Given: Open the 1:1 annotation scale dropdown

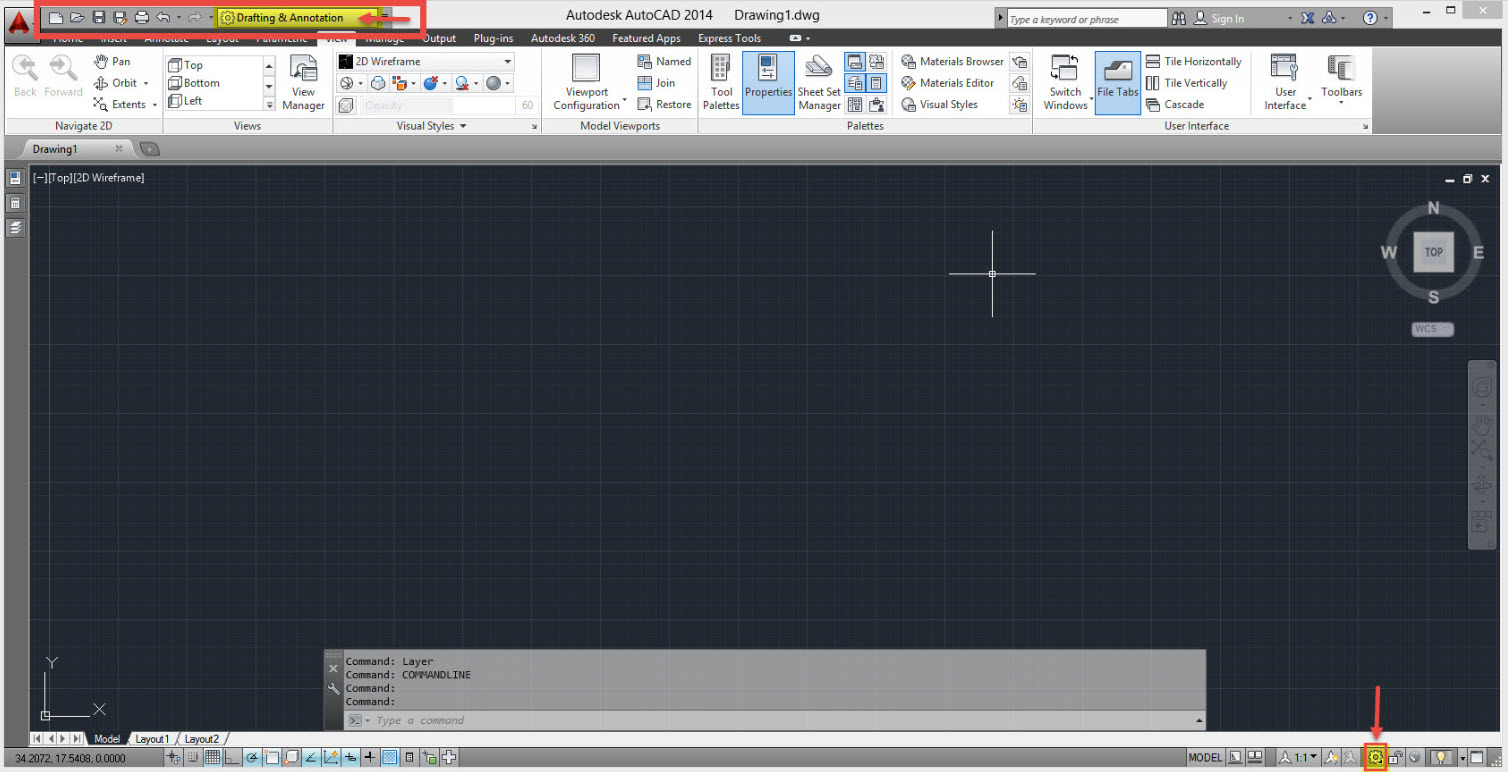Looking at the screenshot, I should click(1299, 758).
